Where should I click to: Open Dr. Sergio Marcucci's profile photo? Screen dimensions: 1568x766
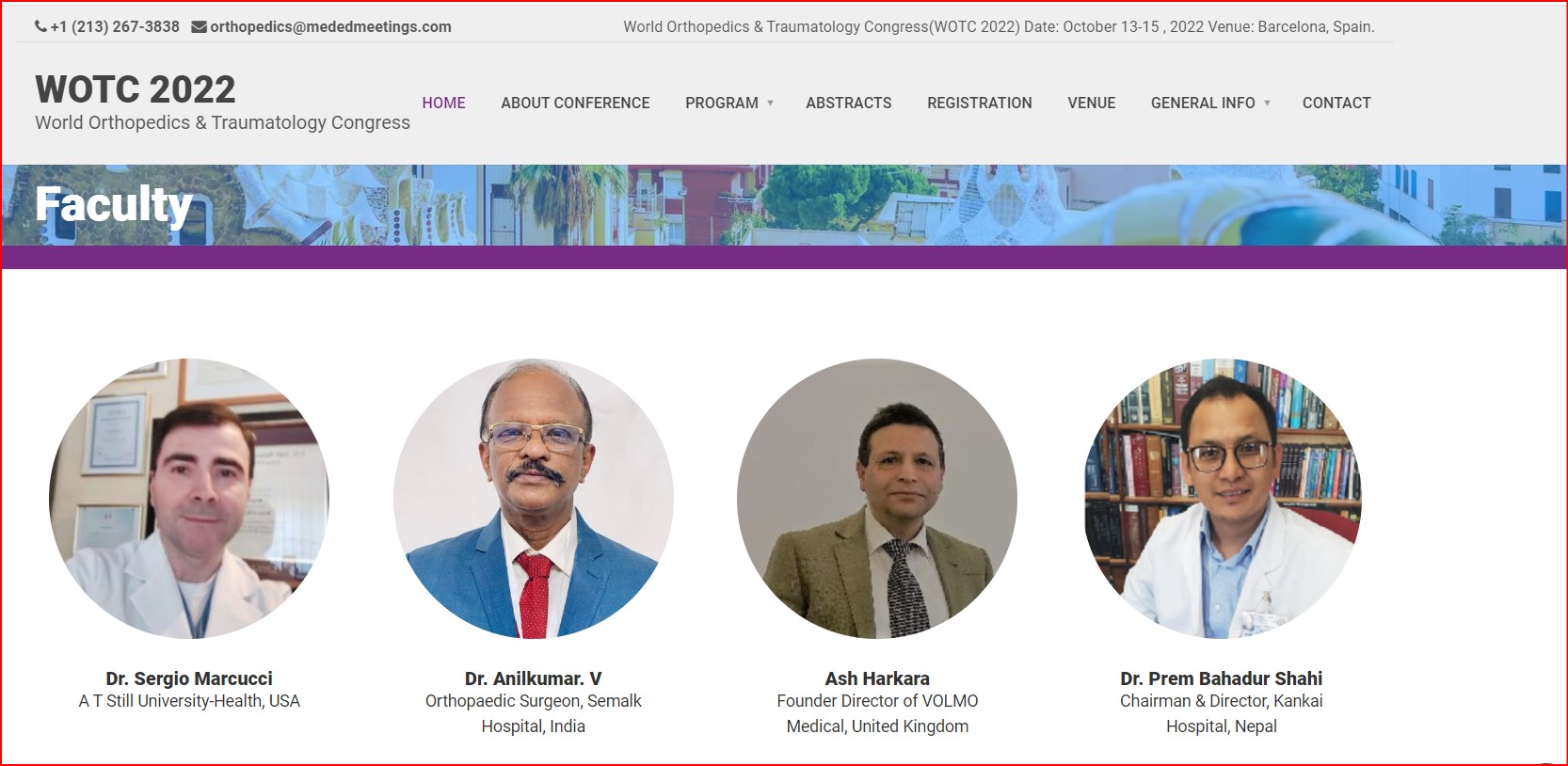pos(189,499)
